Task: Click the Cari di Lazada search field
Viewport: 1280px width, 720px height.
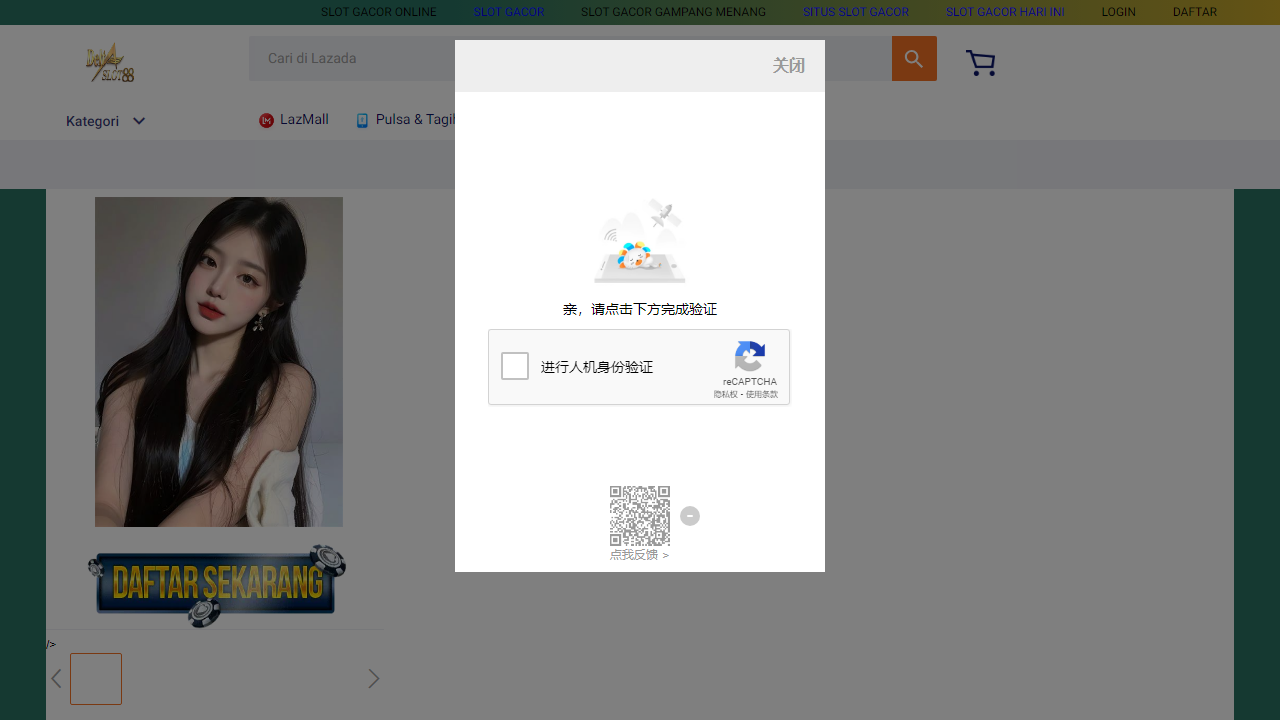Action: [350, 58]
